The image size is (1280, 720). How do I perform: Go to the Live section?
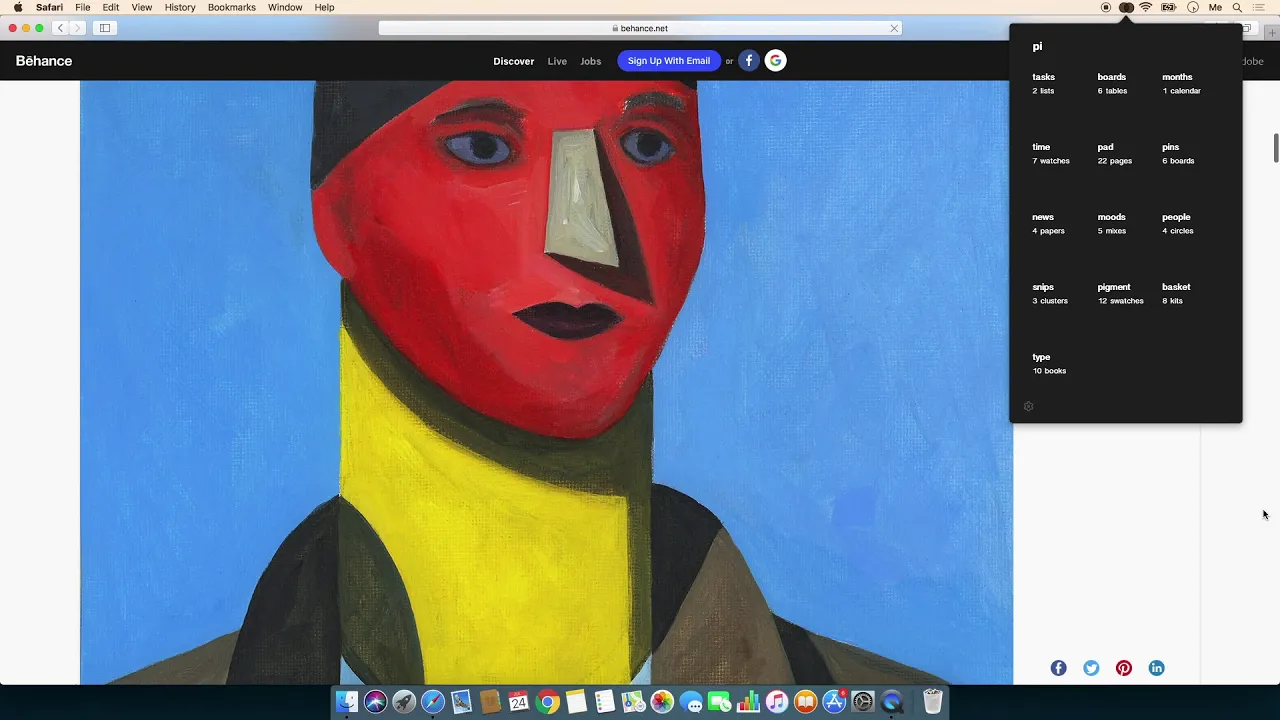tap(557, 61)
